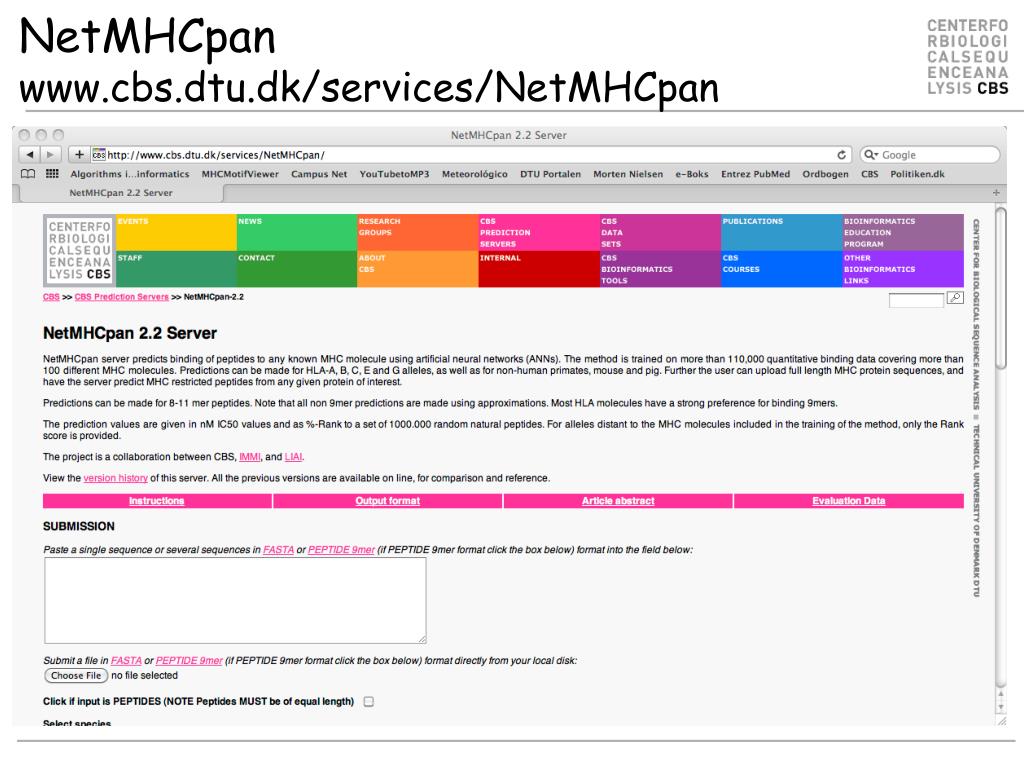Open the DTU Portalen bookmark
The height and width of the screenshot is (768, 1024).
pyautogui.click(x=551, y=174)
